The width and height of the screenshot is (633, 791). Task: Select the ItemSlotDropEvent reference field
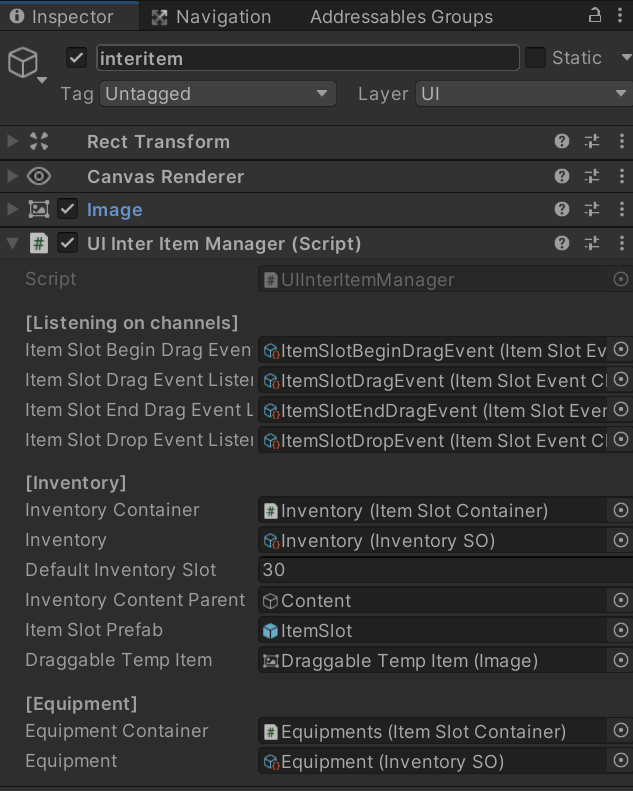click(x=434, y=440)
